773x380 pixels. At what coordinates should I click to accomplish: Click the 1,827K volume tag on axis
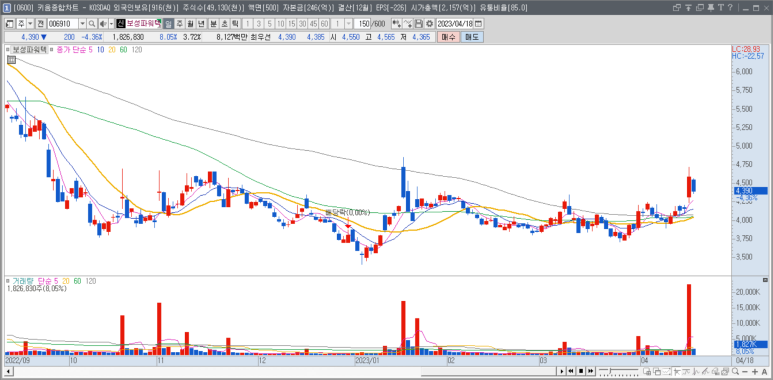coord(750,344)
